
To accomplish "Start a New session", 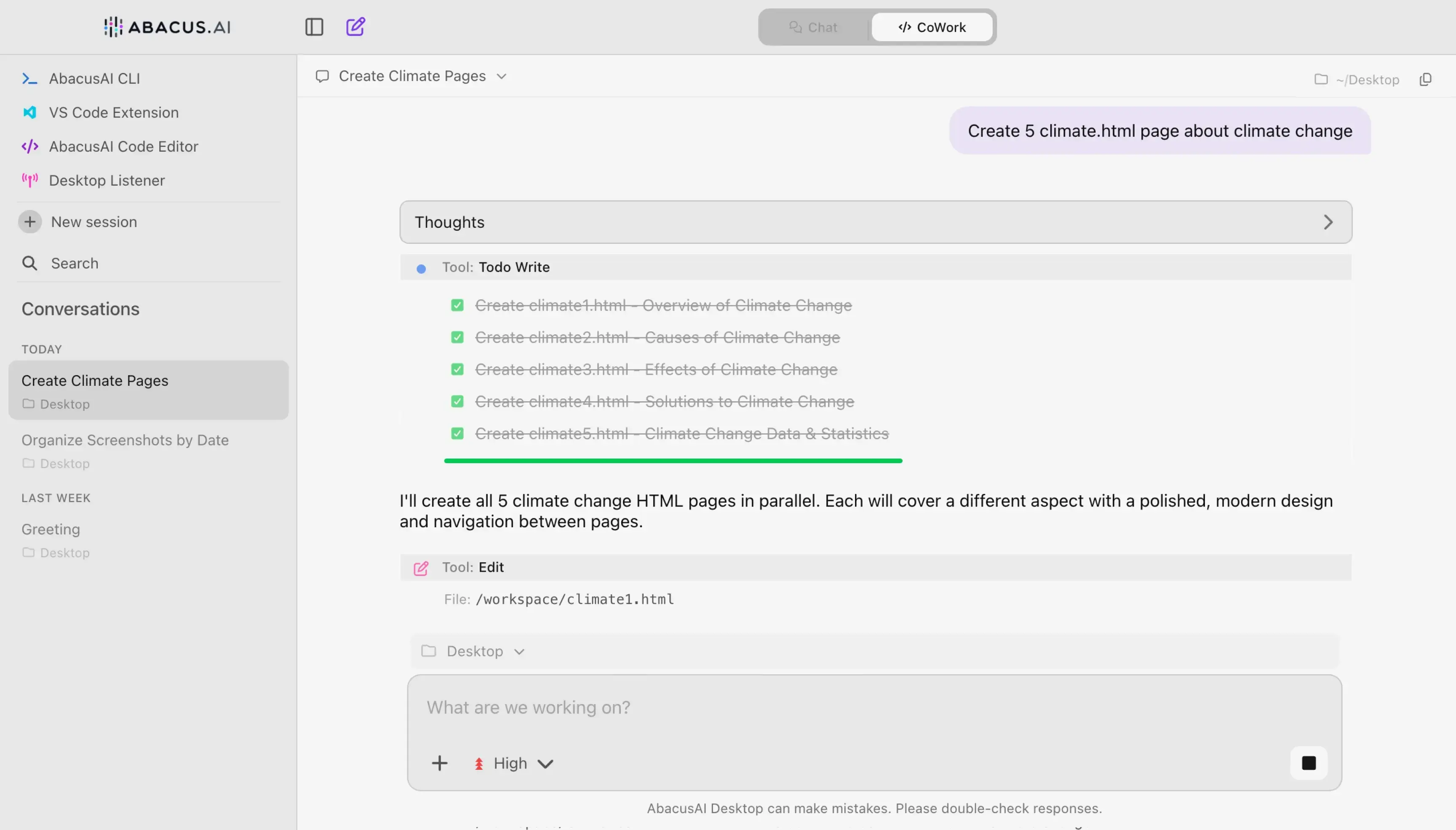I will pyautogui.click(x=94, y=222).
